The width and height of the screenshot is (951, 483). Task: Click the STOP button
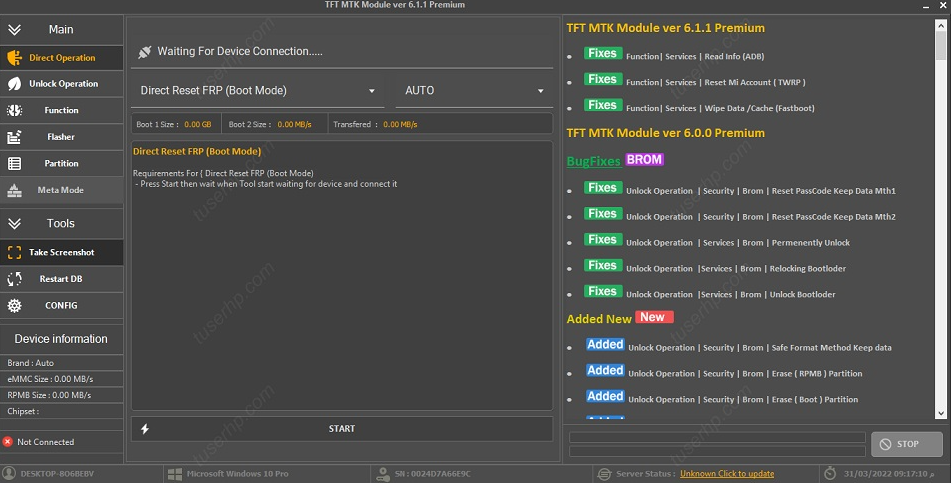coord(907,444)
